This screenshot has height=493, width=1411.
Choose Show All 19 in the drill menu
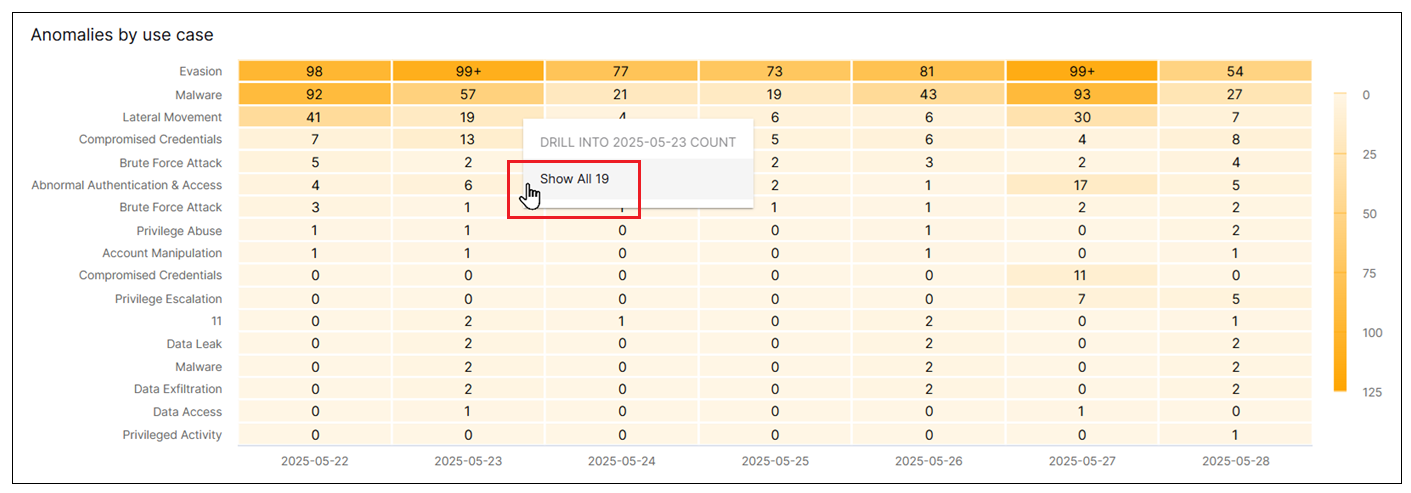[637, 179]
